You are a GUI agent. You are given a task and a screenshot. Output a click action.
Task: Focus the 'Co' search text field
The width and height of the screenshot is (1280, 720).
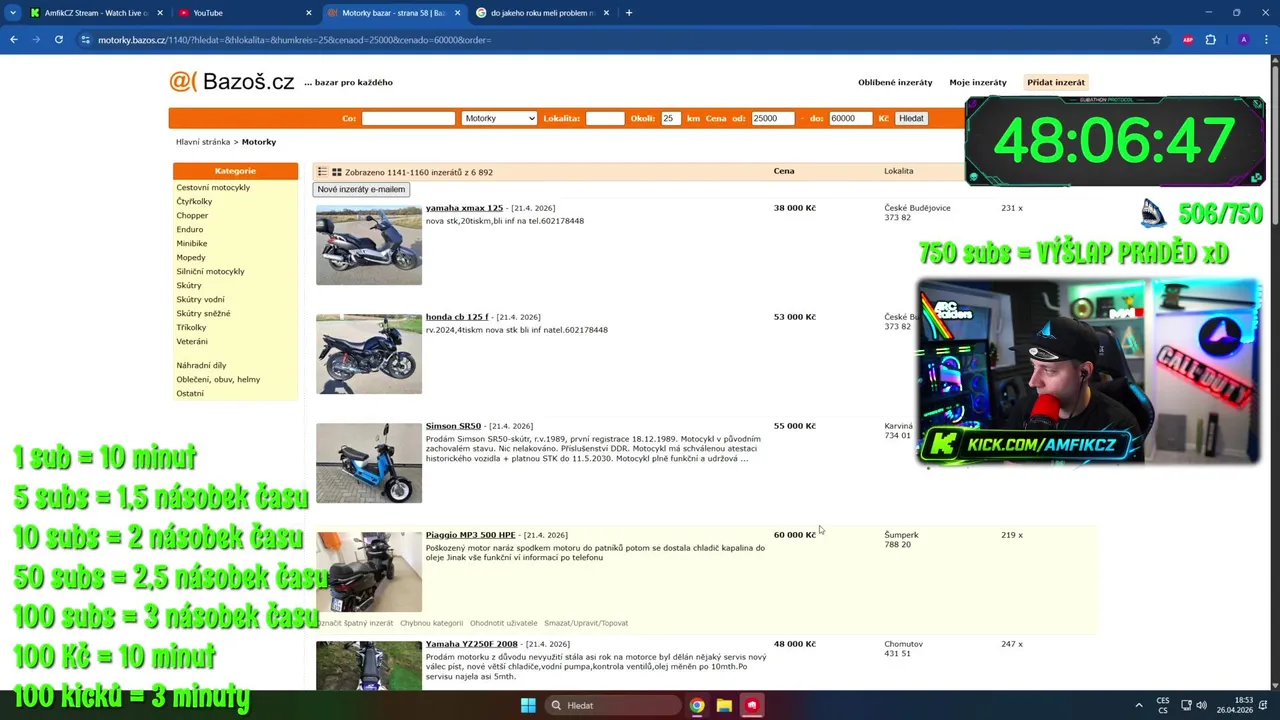(x=408, y=118)
